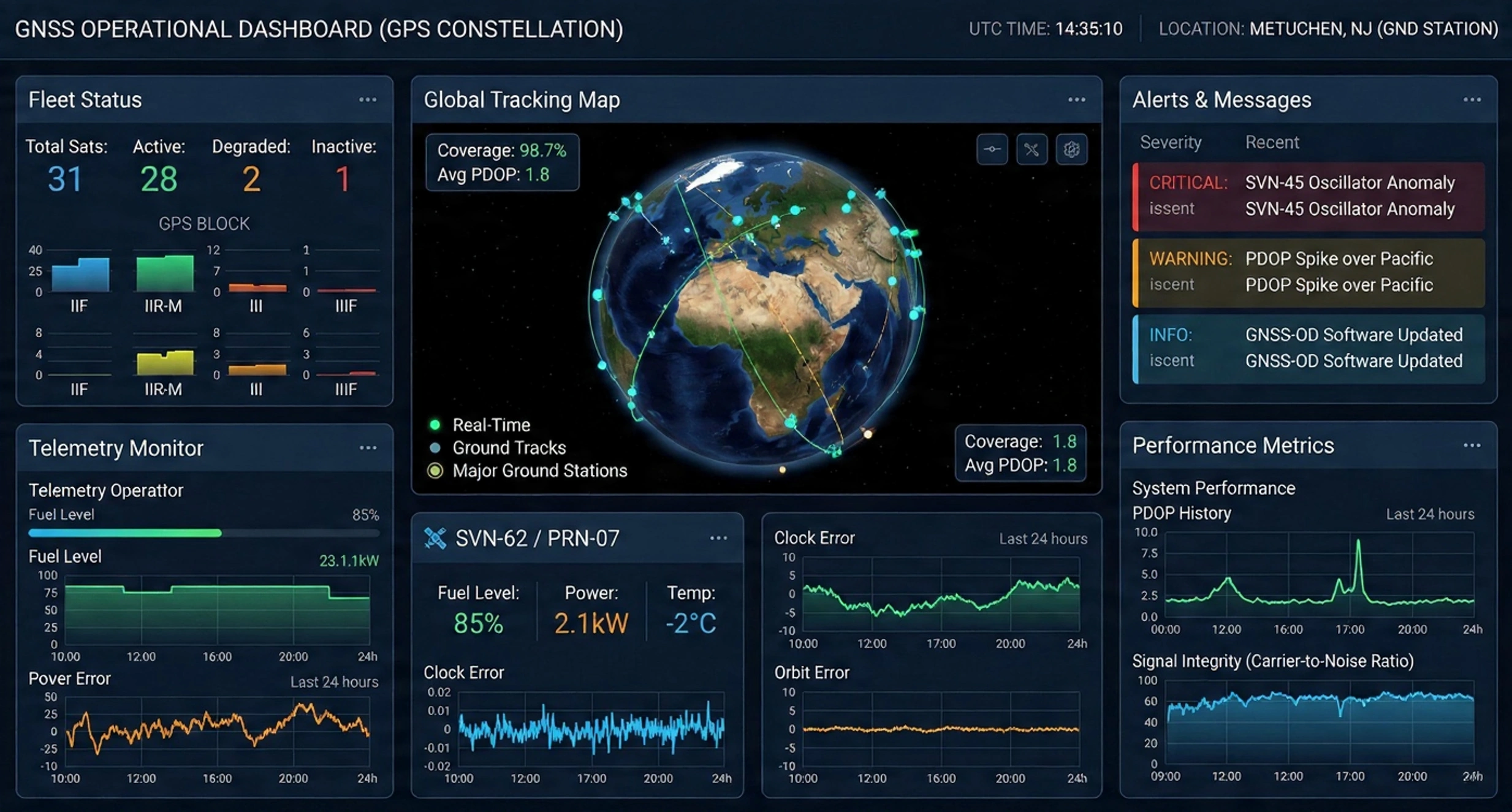Open the map settings gear icon
1512x812 pixels.
(1071, 150)
